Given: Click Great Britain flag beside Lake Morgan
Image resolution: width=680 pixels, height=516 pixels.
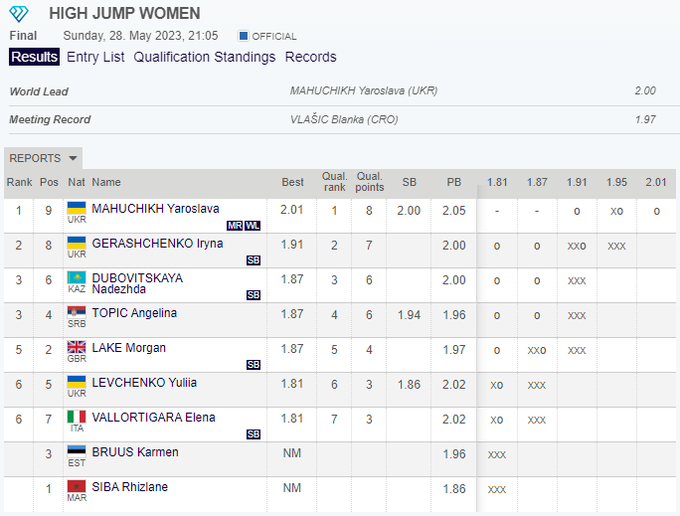Looking at the screenshot, I should 76,348.
